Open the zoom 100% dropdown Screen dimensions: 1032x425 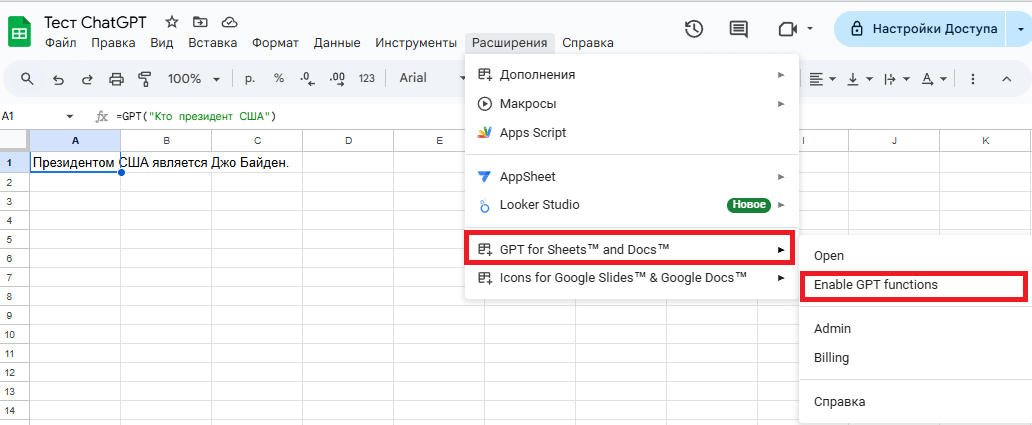click(x=194, y=79)
